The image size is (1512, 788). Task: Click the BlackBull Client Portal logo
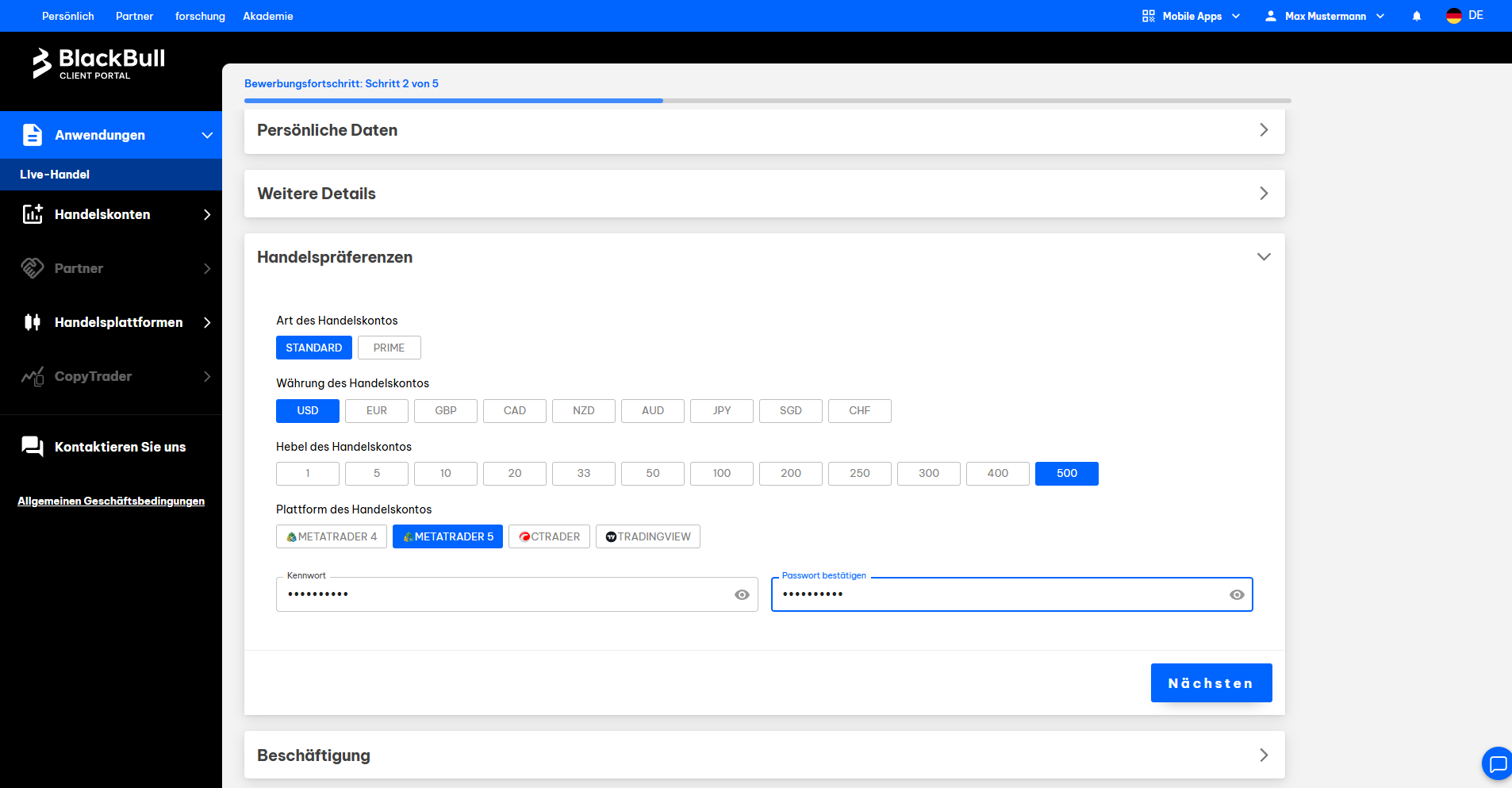[98, 63]
